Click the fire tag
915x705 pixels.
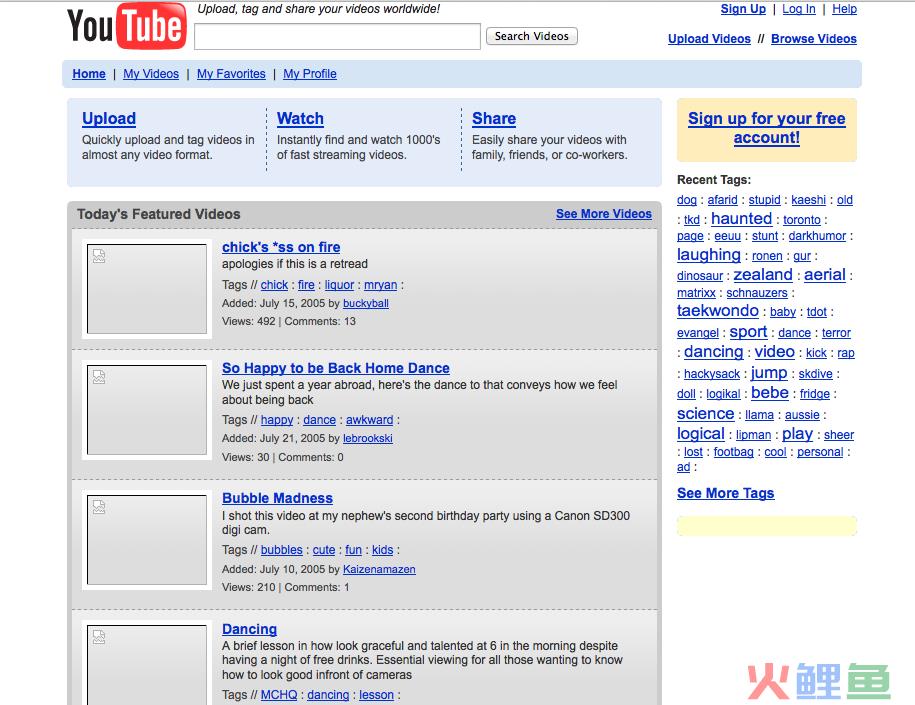pyautogui.click(x=306, y=285)
